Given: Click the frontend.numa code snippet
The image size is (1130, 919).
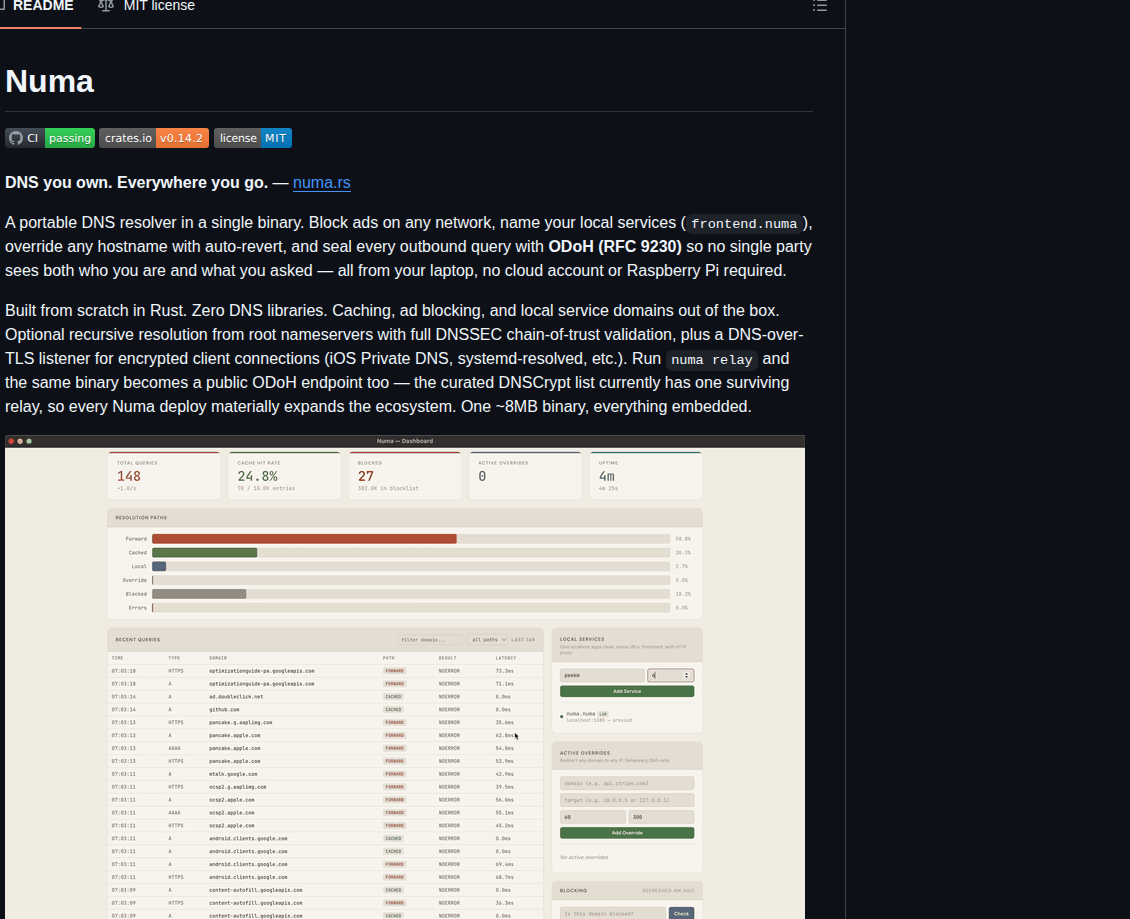Looking at the screenshot, I should (x=744, y=223).
